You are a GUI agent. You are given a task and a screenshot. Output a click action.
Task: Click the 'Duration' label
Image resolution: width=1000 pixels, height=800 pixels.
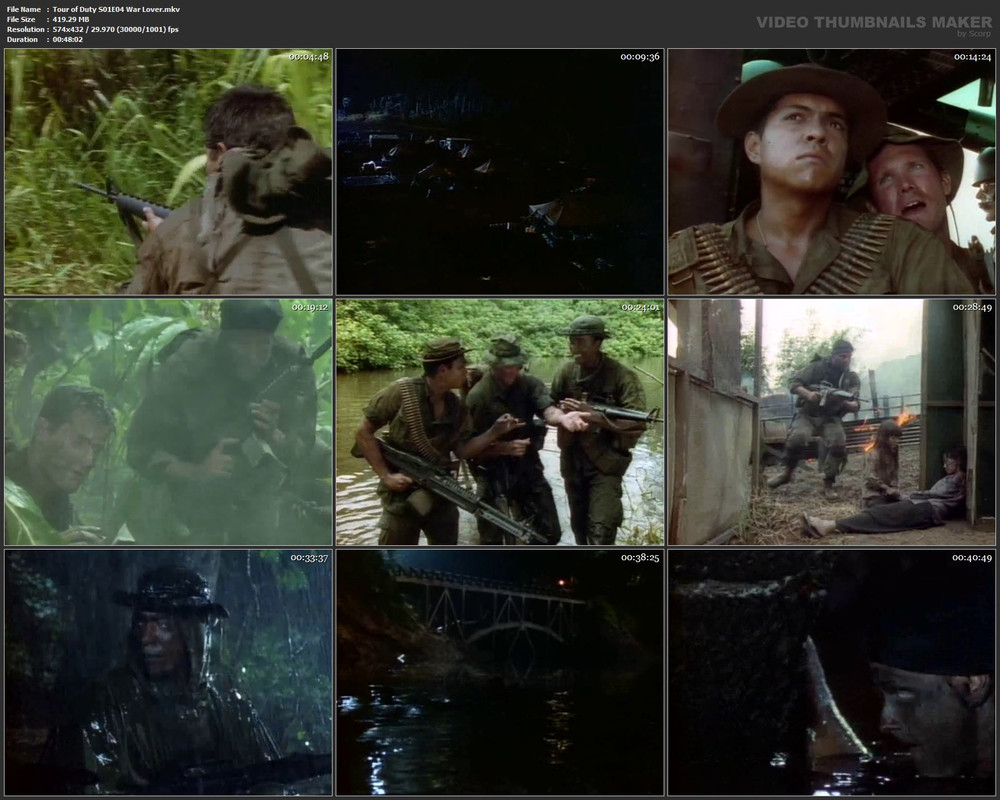[22, 40]
